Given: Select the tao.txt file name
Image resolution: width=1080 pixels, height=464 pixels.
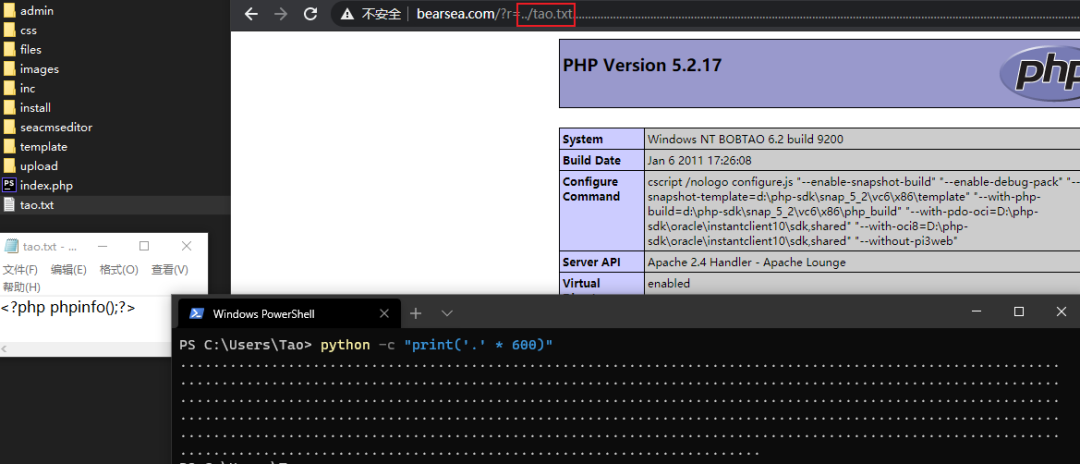Looking at the screenshot, I should [37, 204].
